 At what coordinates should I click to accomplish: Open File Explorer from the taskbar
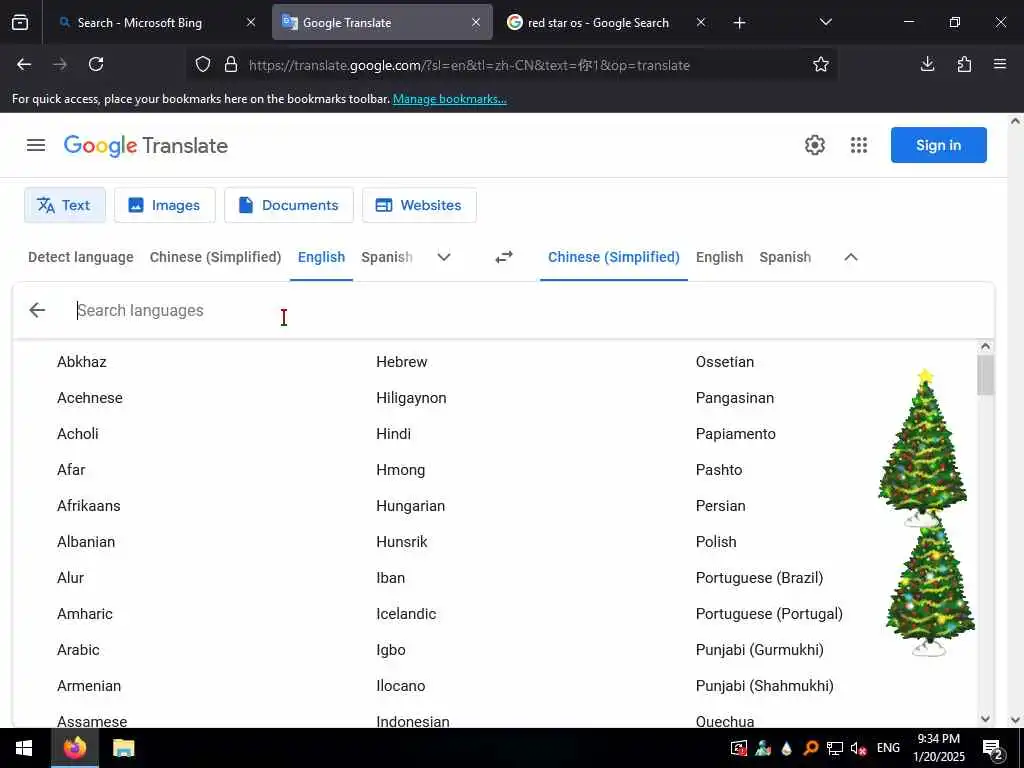tap(123, 748)
